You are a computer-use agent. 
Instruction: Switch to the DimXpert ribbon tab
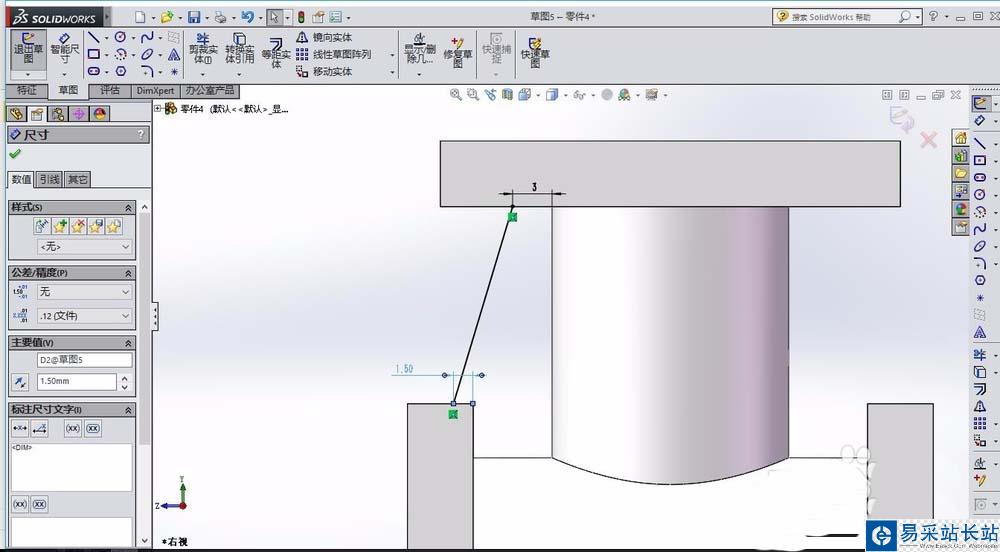pos(156,91)
